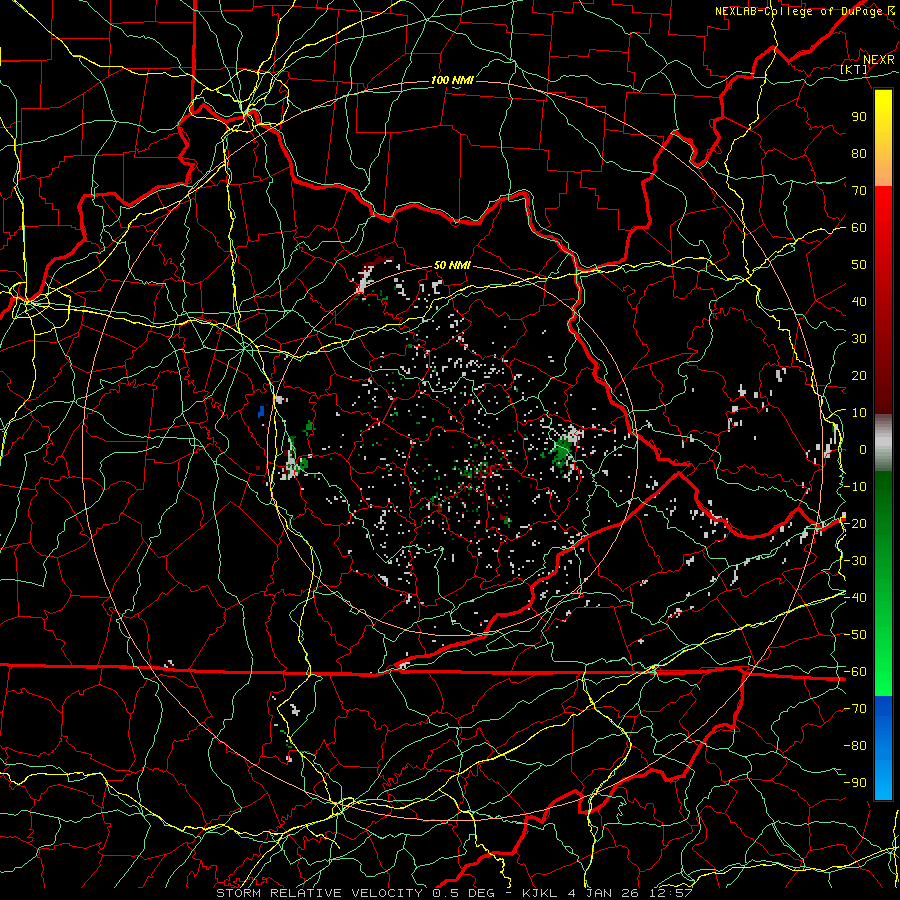Click the green segment of the color bar
This screenshot has height=900, width=900.
pyautogui.click(x=883, y=583)
